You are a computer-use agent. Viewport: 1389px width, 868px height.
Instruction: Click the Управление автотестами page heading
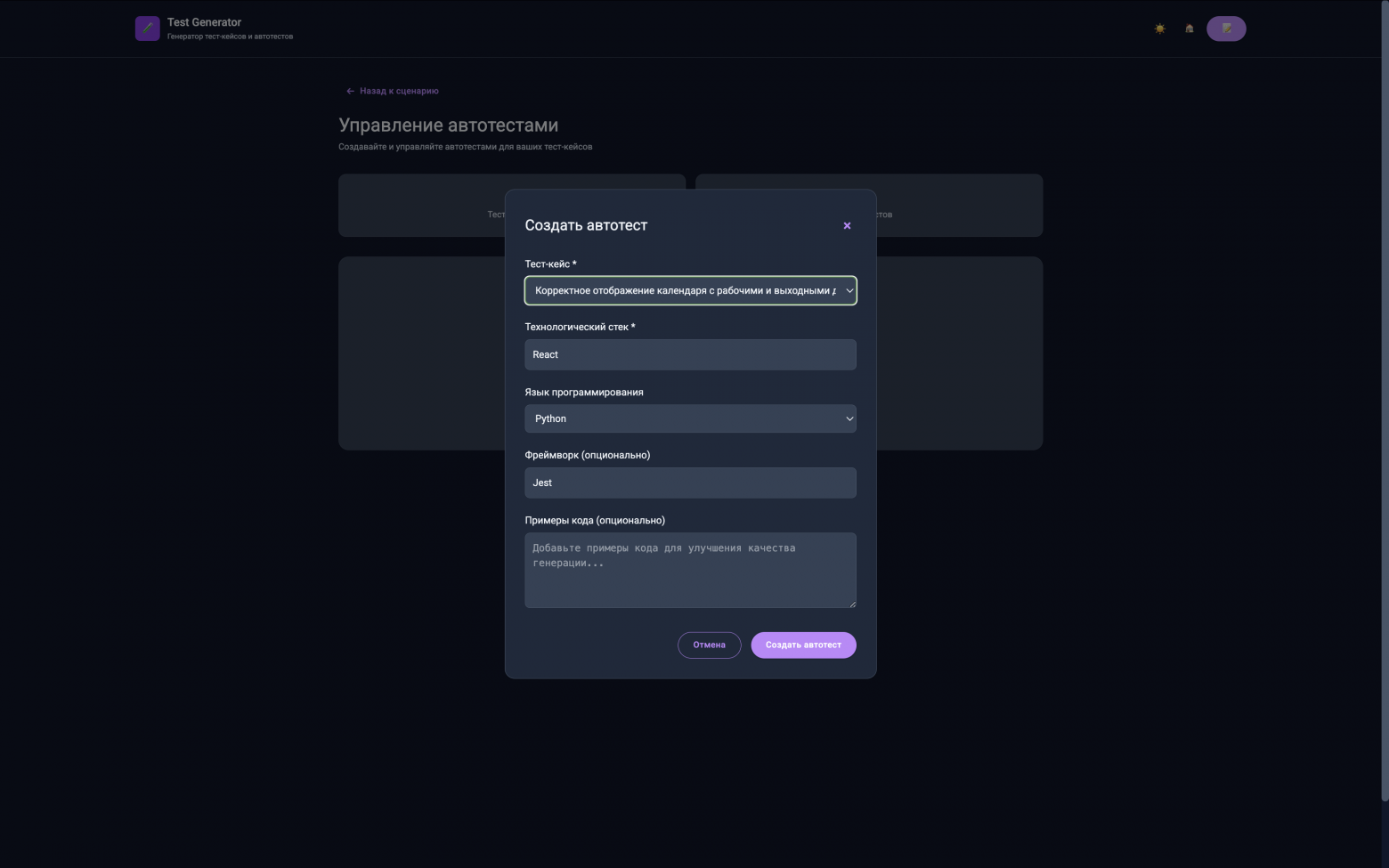[448, 126]
